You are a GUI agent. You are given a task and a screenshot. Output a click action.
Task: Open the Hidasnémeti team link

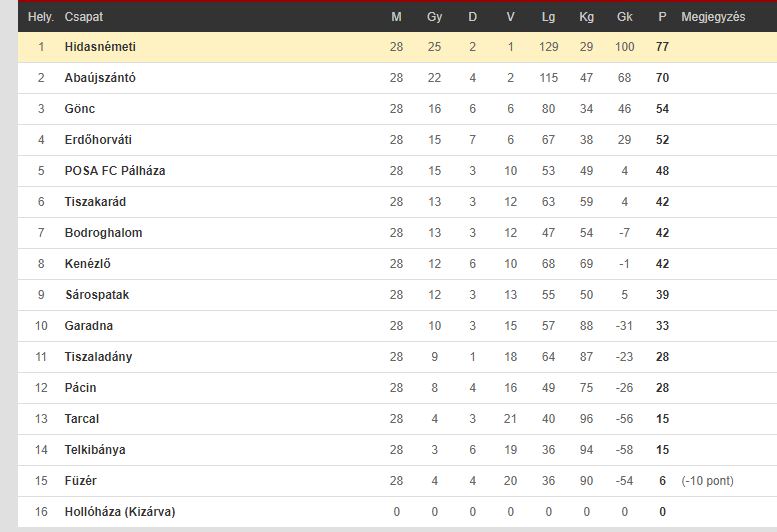click(100, 47)
